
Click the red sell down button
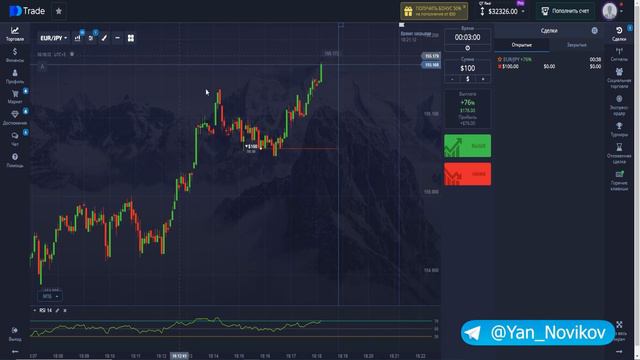[467, 174]
